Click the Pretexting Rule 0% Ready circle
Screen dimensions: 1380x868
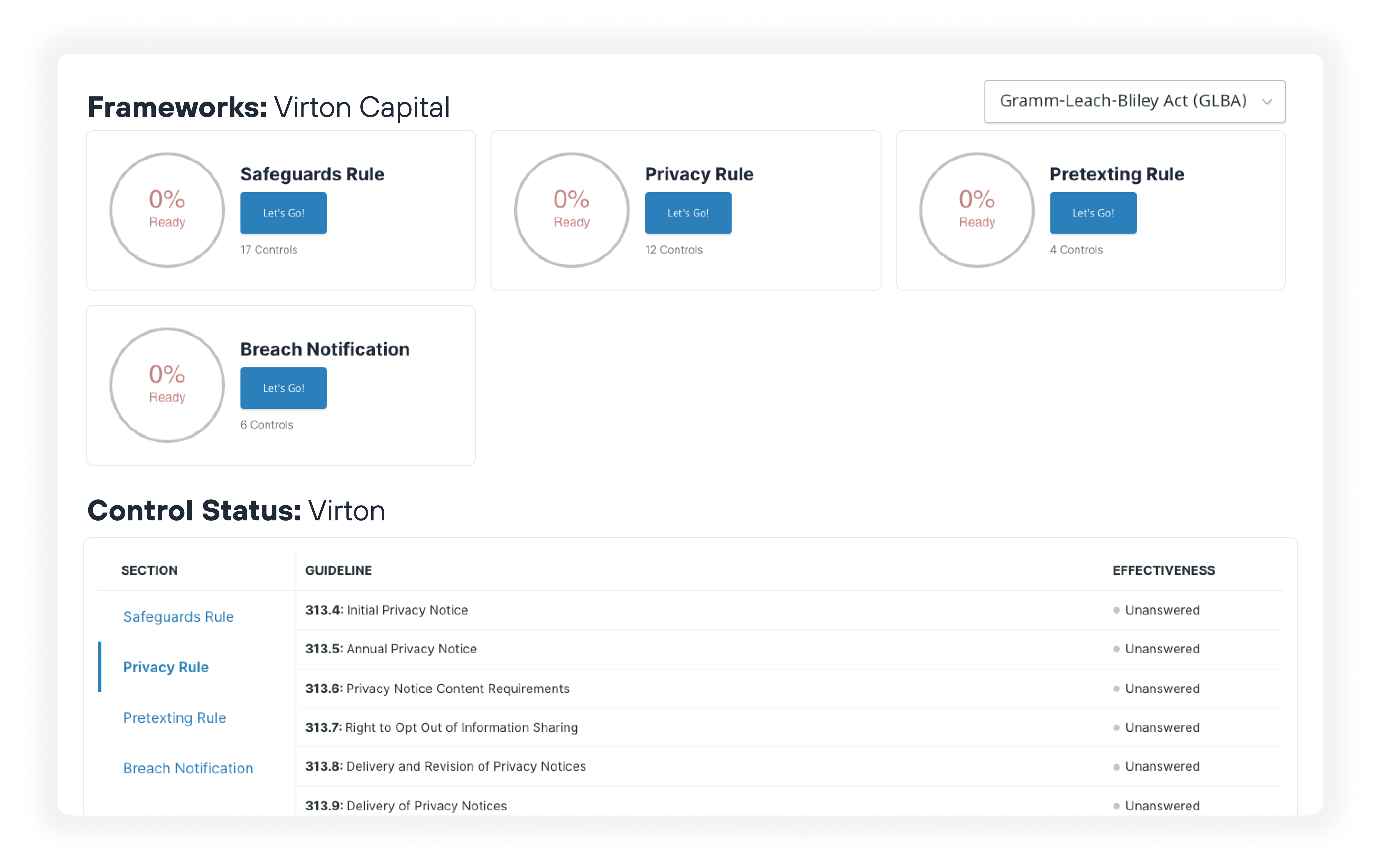pyautogui.click(x=977, y=210)
